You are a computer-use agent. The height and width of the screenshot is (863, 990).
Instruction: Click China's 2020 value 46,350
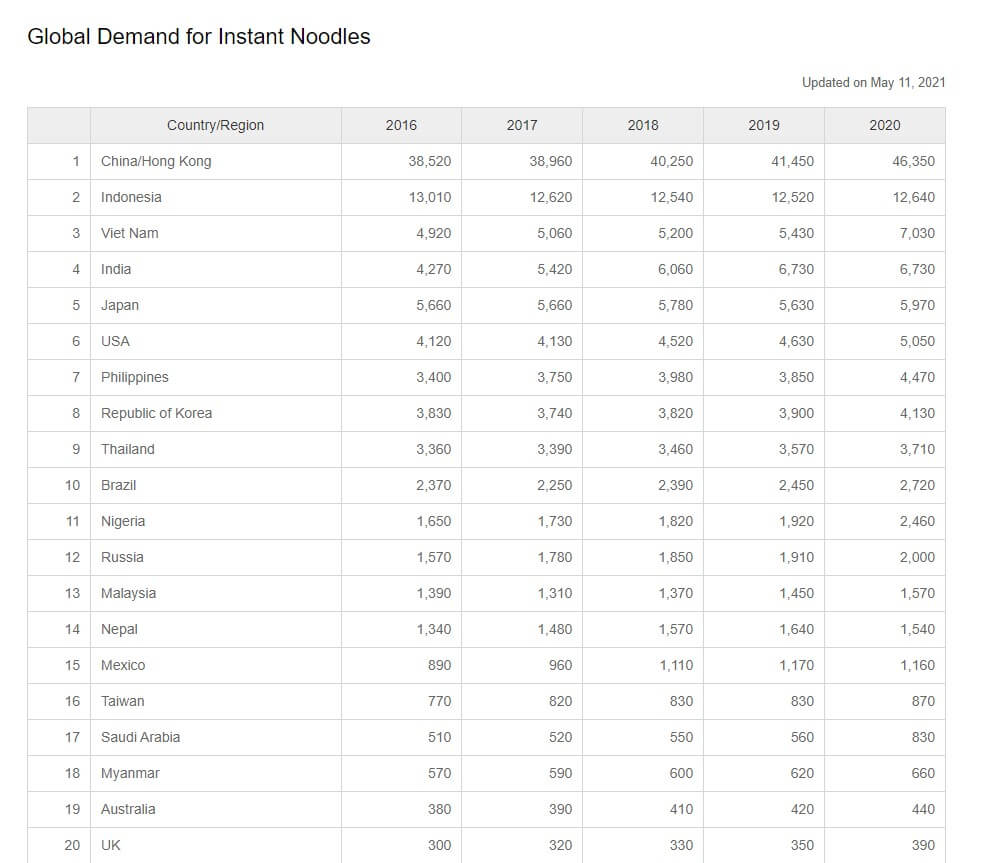pyautogui.click(x=913, y=162)
